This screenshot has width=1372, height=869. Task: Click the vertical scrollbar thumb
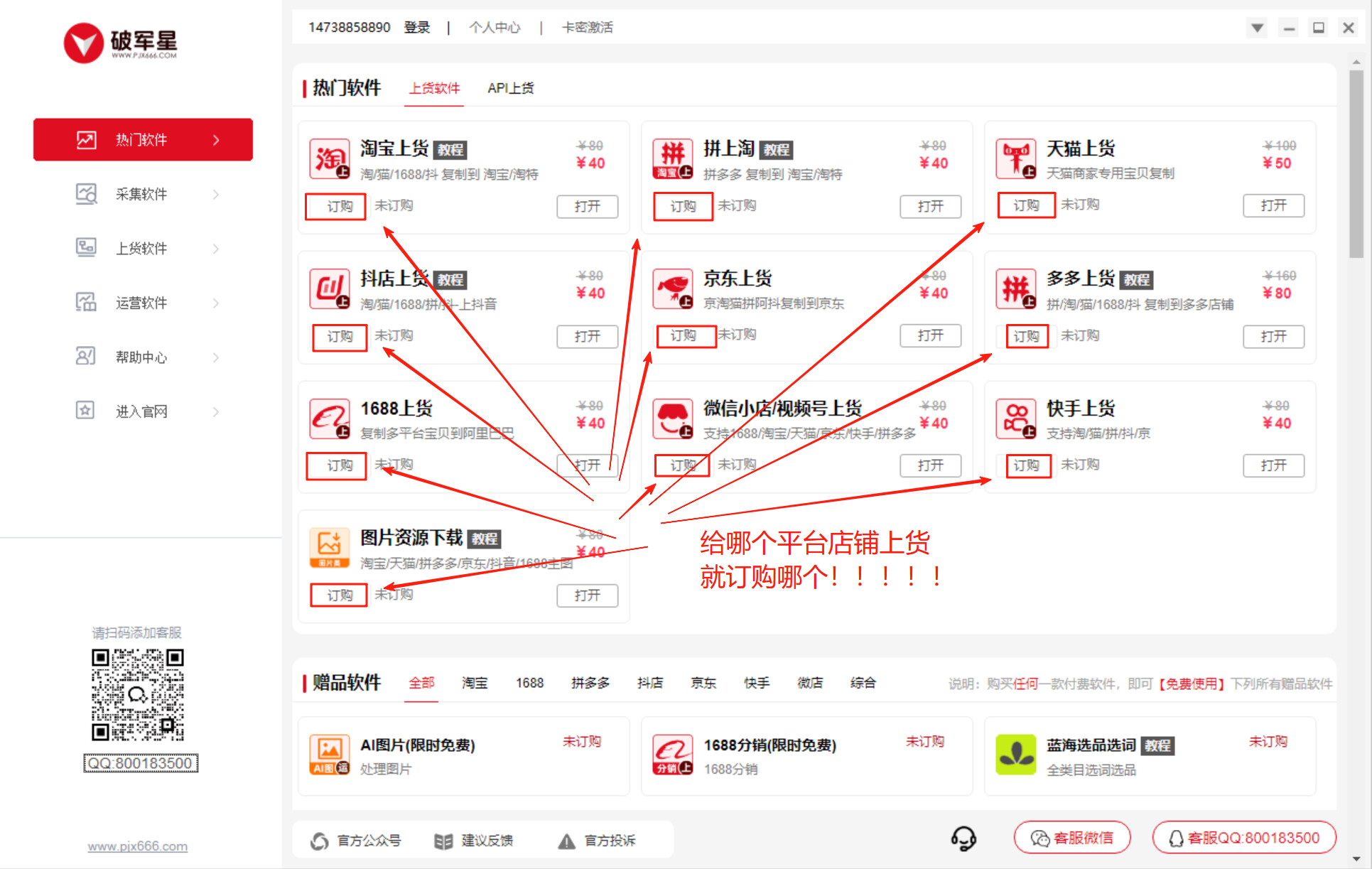coord(1356,163)
